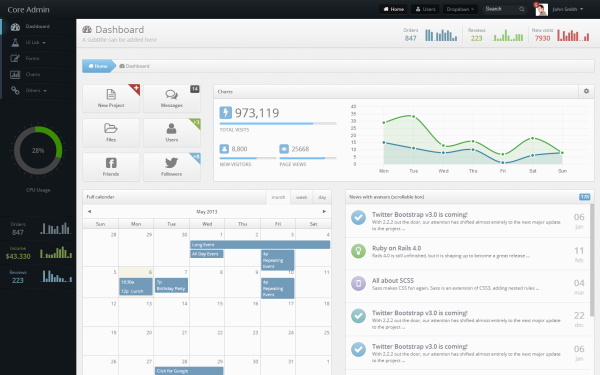This screenshot has width=600, height=375.
Task: Click the Charts panel settings gear
Action: pos(586,91)
